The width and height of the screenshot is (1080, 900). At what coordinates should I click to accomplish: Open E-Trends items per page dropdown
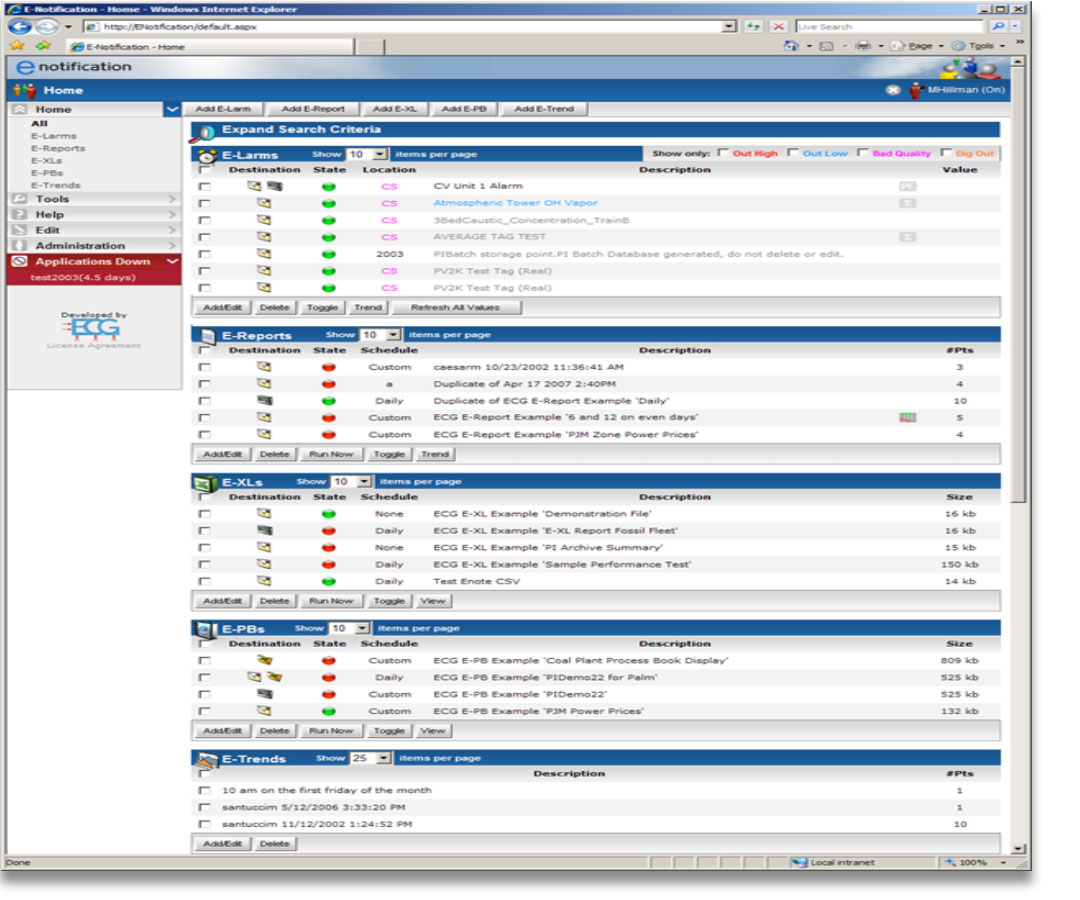click(x=384, y=759)
